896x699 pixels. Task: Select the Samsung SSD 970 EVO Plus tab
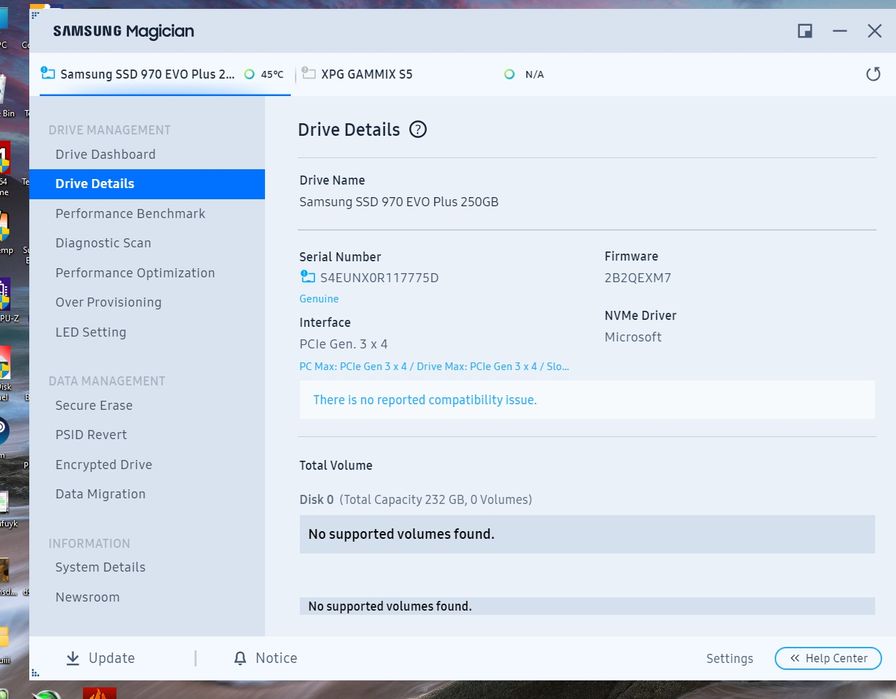pyautogui.click(x=165, y=74)
